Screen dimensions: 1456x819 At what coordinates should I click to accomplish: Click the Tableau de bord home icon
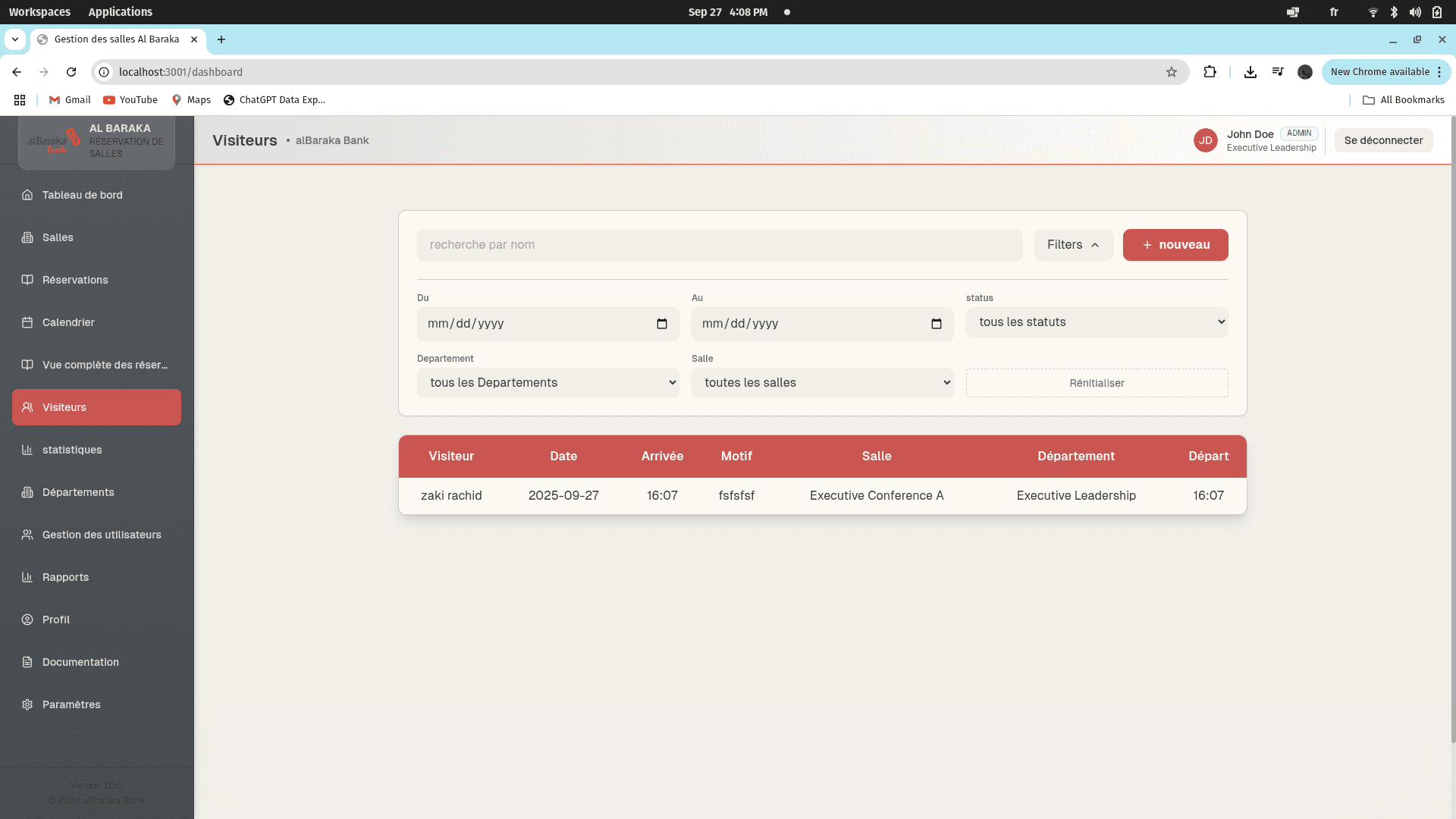pos(27,195)
